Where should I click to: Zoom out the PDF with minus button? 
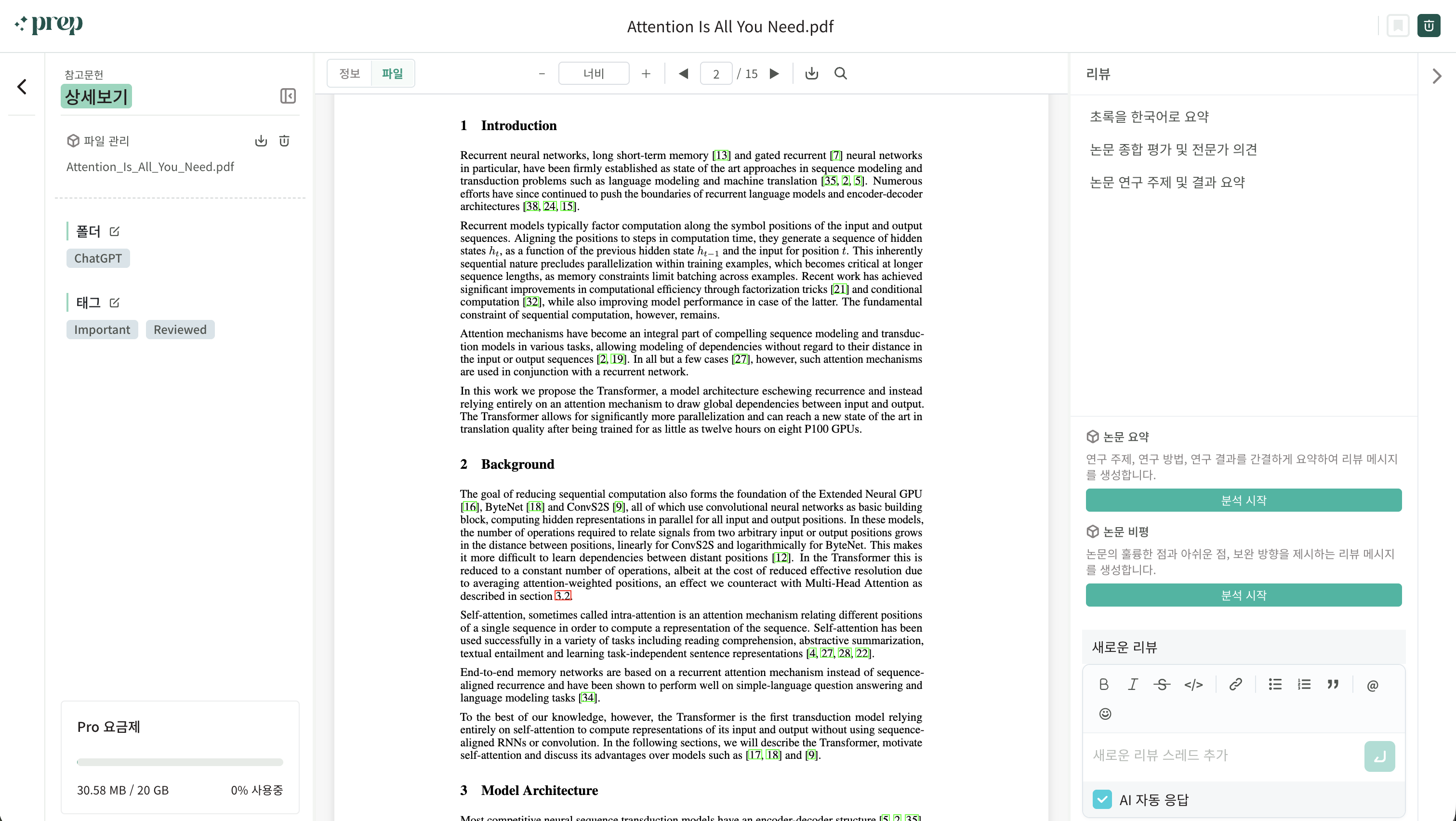pos(542,73)
